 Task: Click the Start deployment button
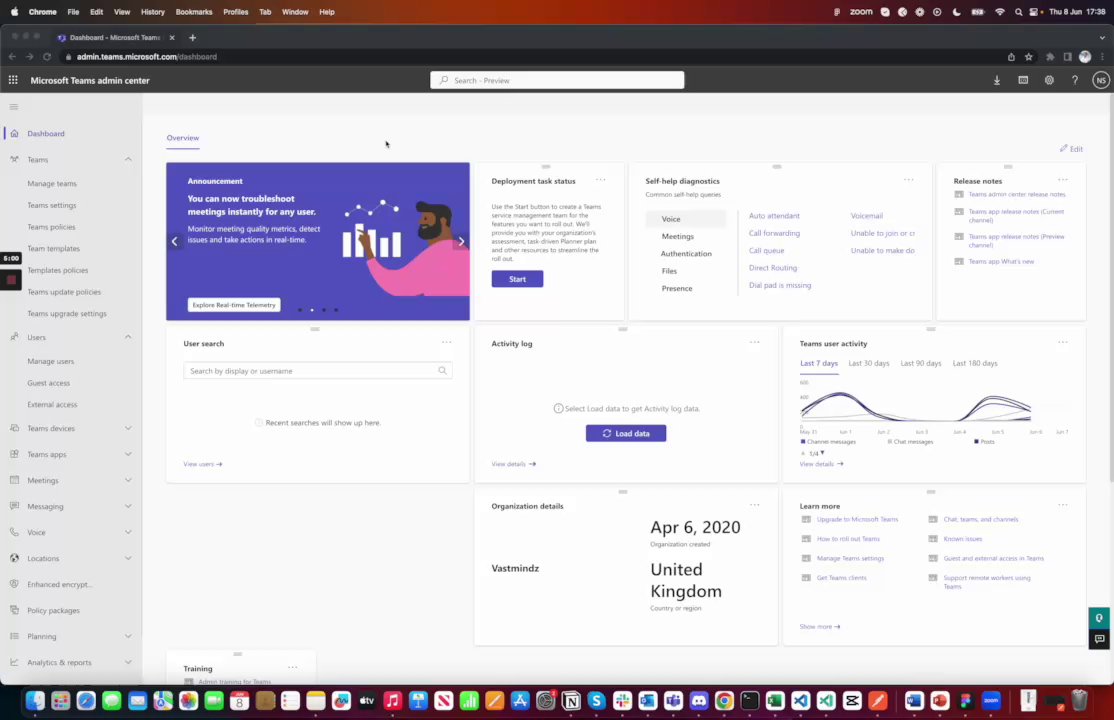coord(517,279)
